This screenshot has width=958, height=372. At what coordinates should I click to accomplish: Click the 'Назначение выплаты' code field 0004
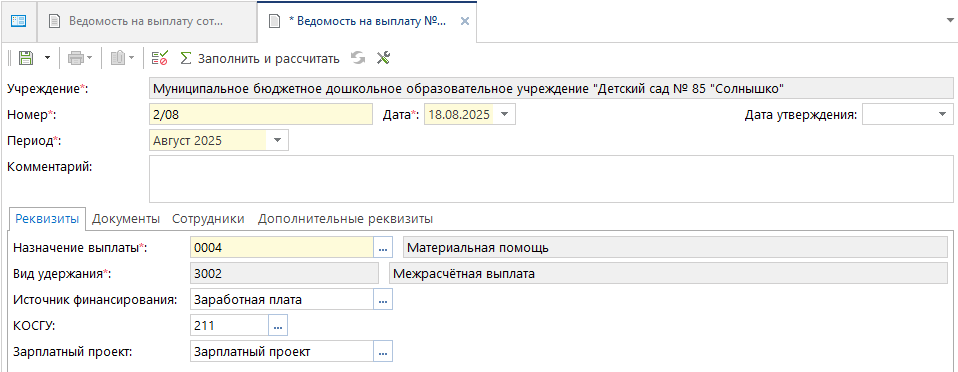click(282, 248)
